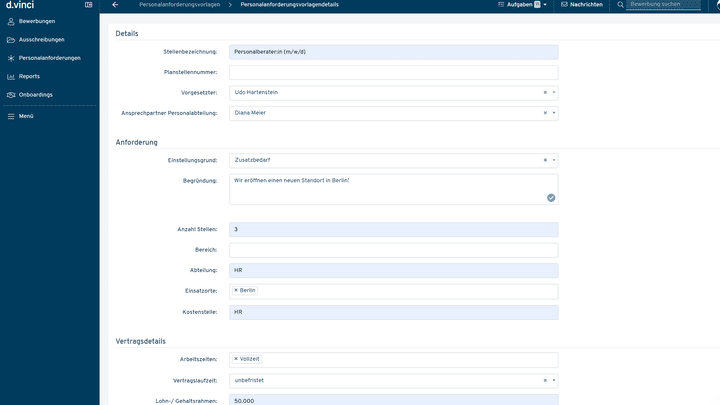Click the Ausschreibungen sidebar icon
The width and height of the screenshot is (720, 405).
click(10, 40)
